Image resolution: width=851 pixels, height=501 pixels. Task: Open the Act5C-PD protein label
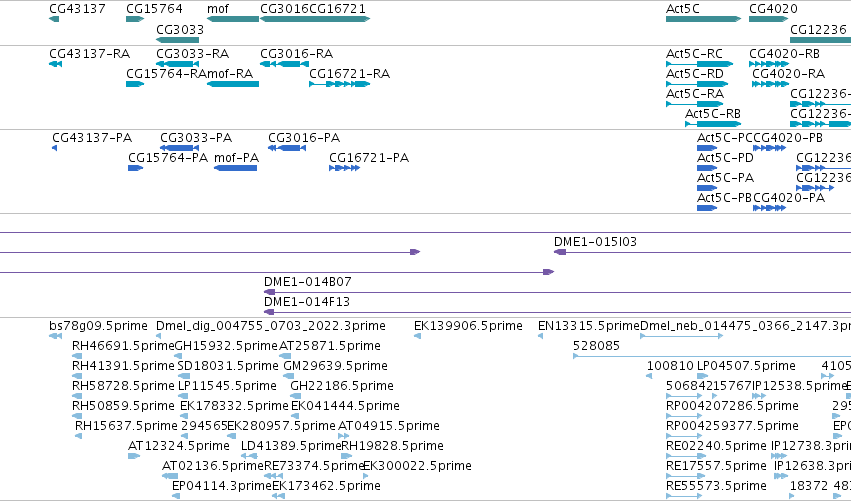[726, 158]
